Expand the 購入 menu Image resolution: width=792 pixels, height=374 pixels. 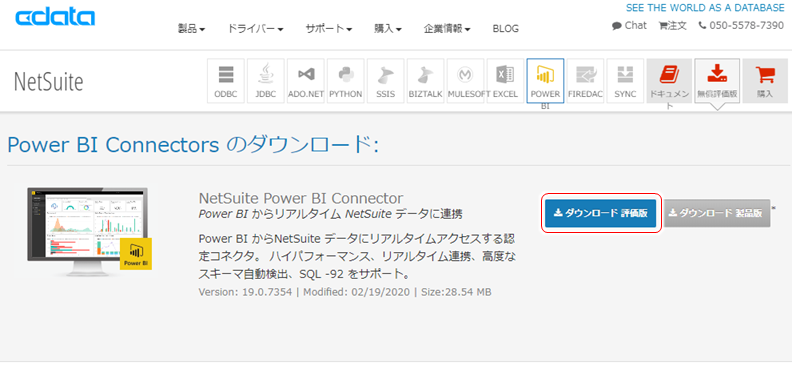coord(387,29)
